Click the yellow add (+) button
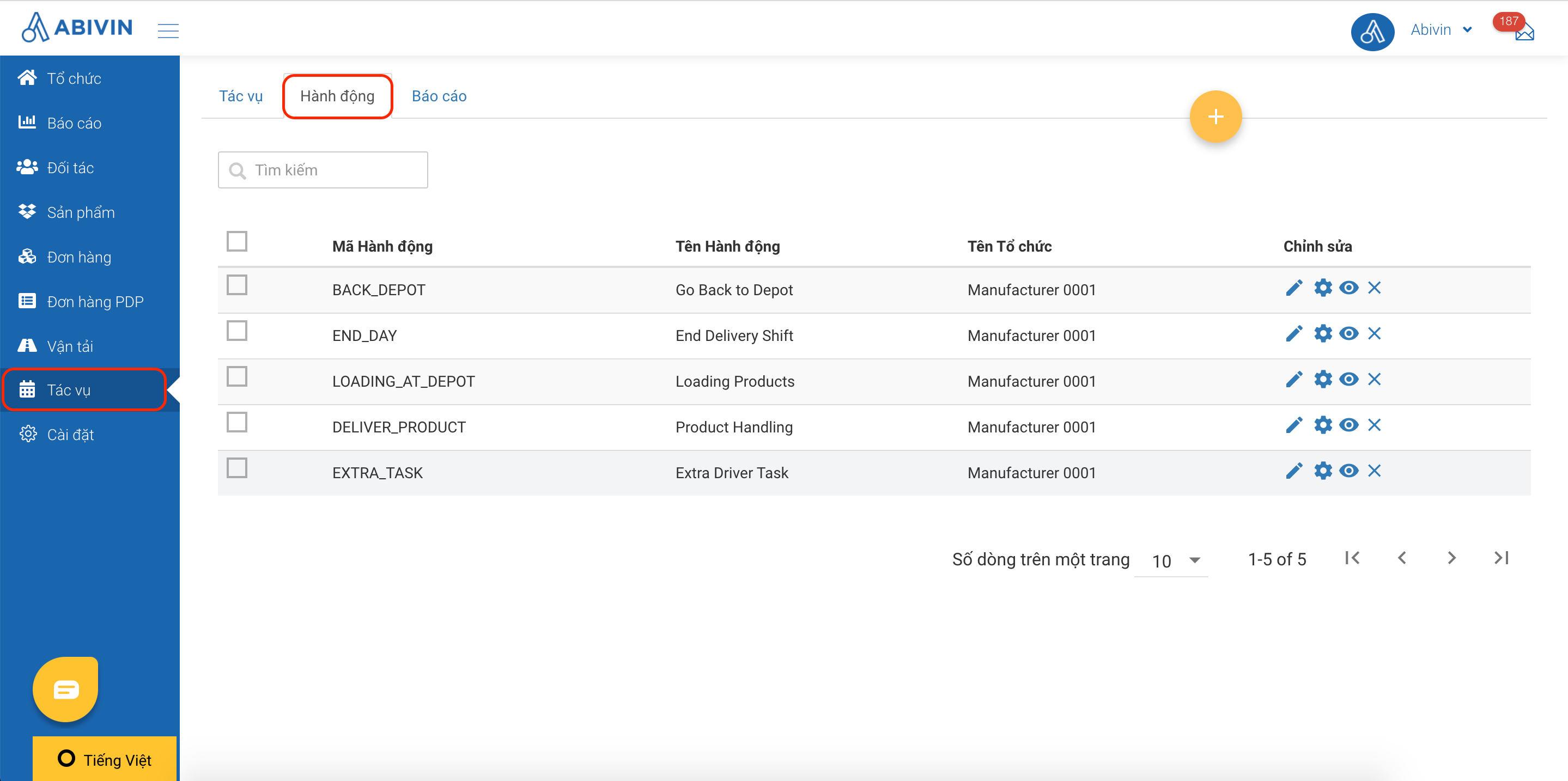1568x781 pixels. [1215, 116]
